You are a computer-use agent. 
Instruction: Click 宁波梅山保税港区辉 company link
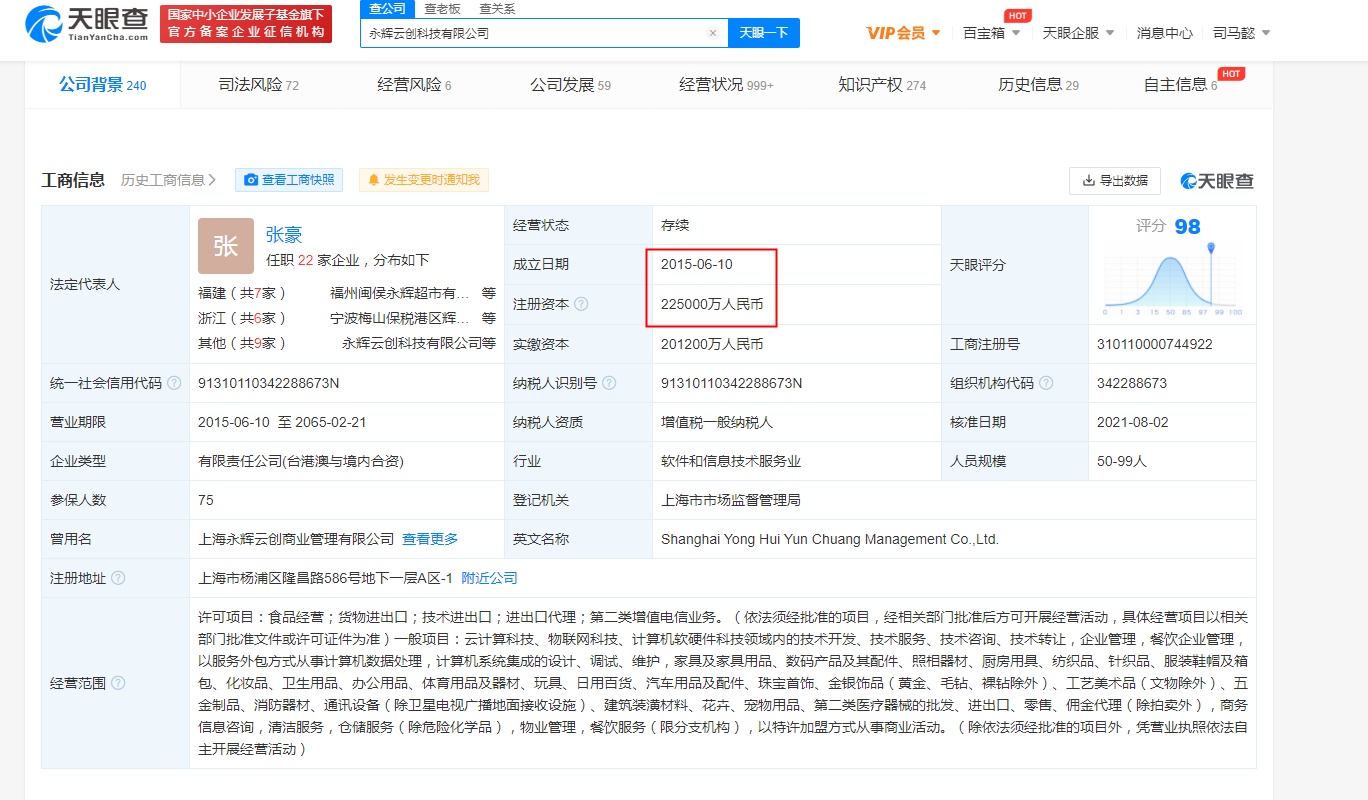tap(400, 318)
